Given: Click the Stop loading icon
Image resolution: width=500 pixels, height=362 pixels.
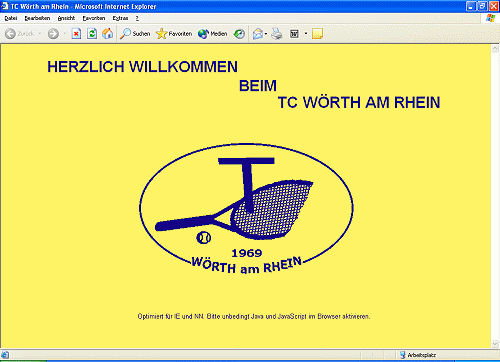Looking at the screenshot, I should click(x=76, y=34).
